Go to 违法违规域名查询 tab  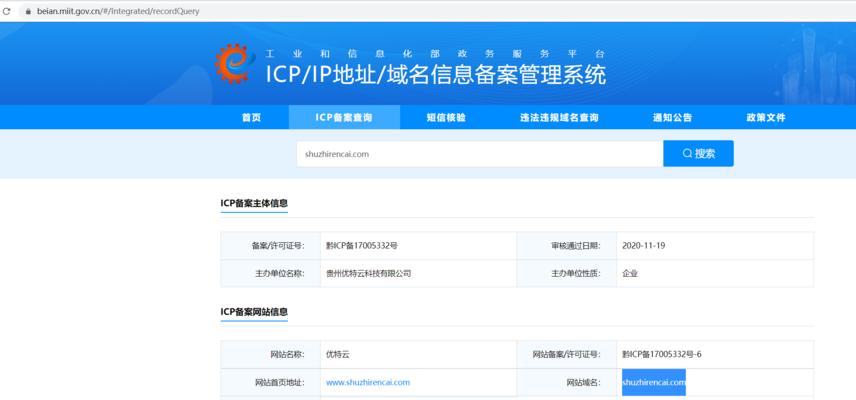click(x=560, y=117)
